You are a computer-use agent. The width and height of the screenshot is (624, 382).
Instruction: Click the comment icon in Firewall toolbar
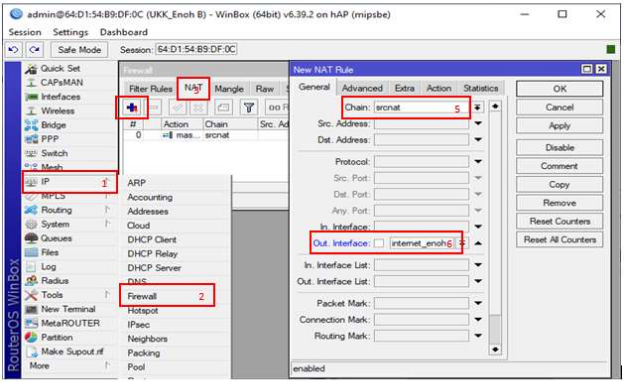coord(224,107)
